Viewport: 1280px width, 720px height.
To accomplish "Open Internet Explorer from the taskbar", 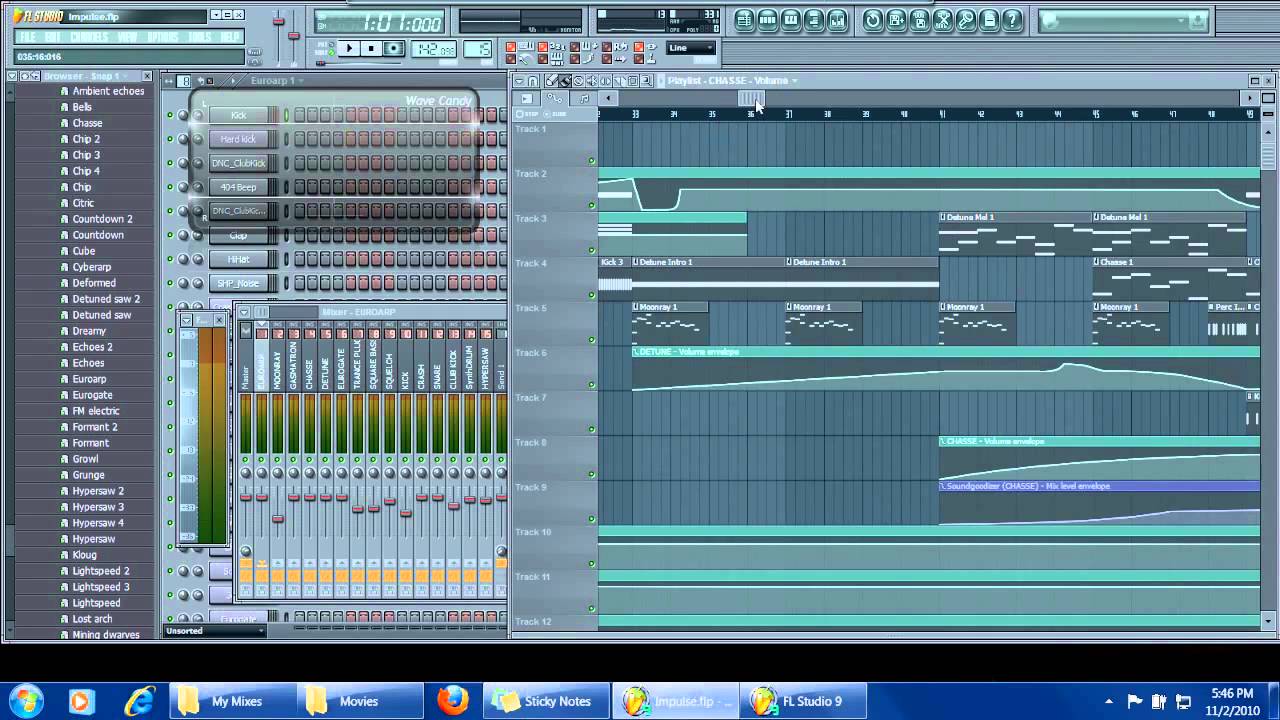I will tap(139, 701).
